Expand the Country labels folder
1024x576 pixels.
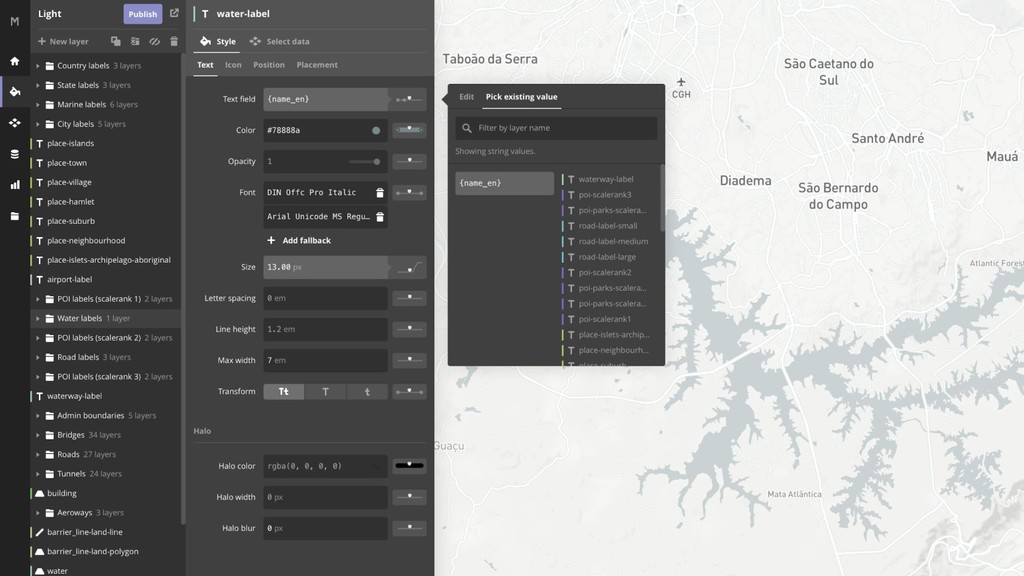point(38,66)
